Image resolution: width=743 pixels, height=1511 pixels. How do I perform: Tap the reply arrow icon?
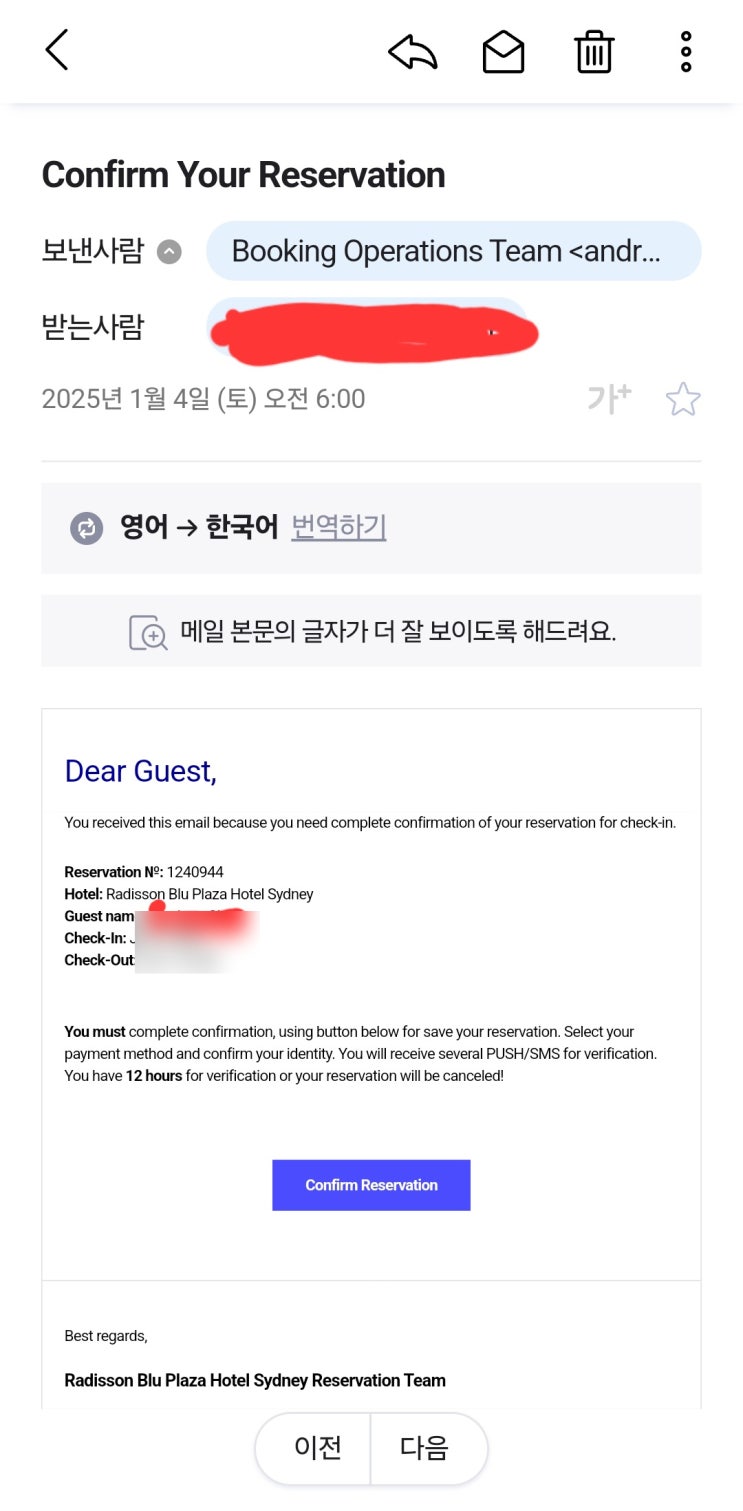[x=413, y=52]
